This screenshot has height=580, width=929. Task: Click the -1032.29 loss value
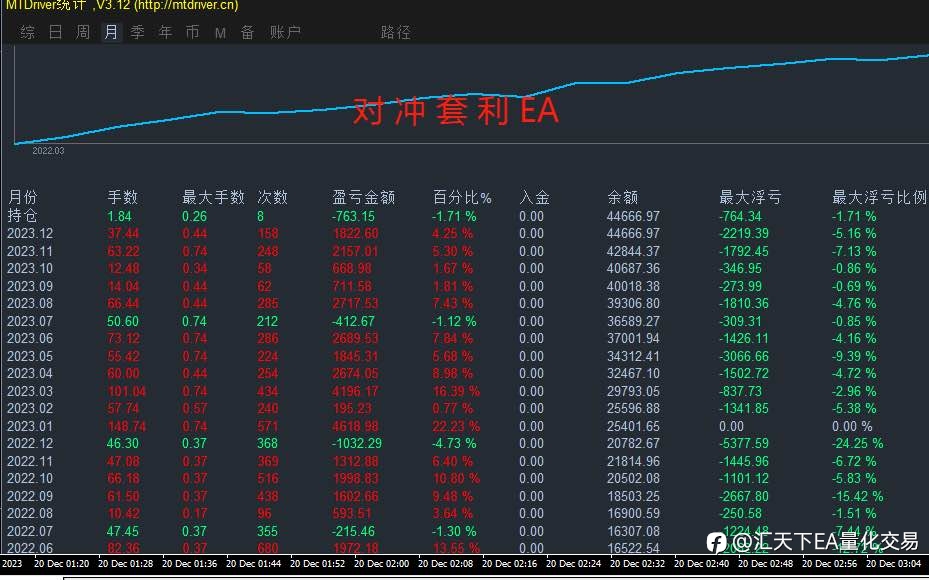coord(357,443)
